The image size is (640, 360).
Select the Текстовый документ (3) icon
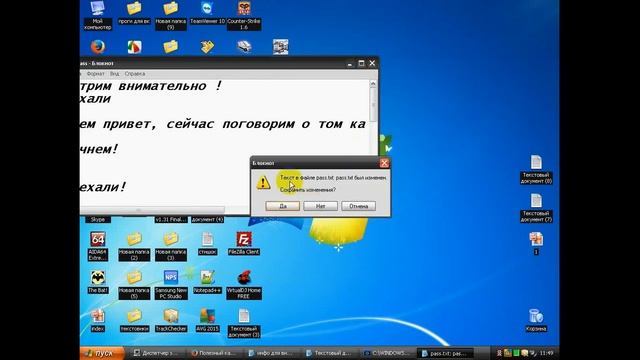tap(244, 323)
